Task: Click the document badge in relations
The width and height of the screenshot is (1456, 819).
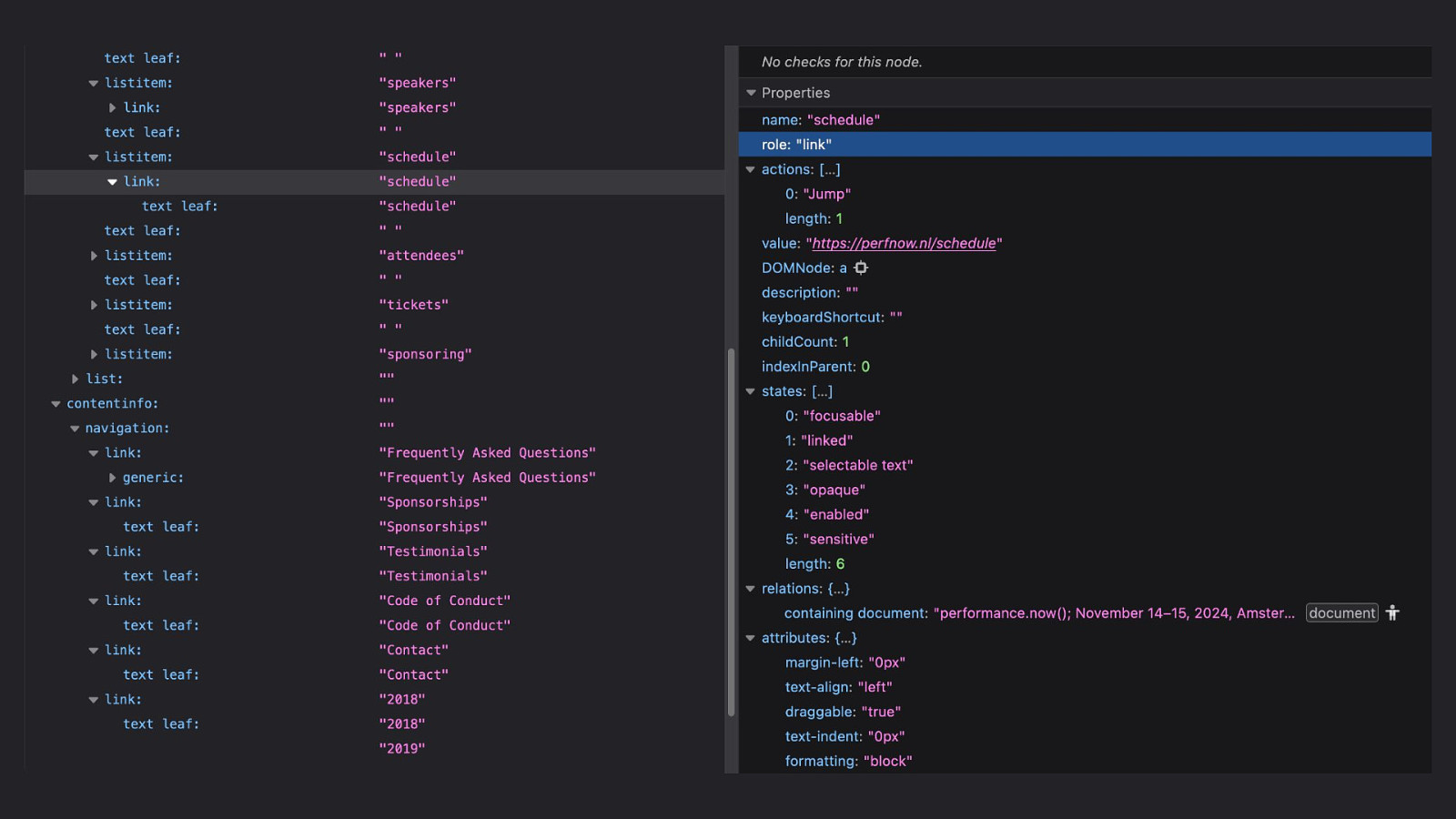Action: 1342,613
